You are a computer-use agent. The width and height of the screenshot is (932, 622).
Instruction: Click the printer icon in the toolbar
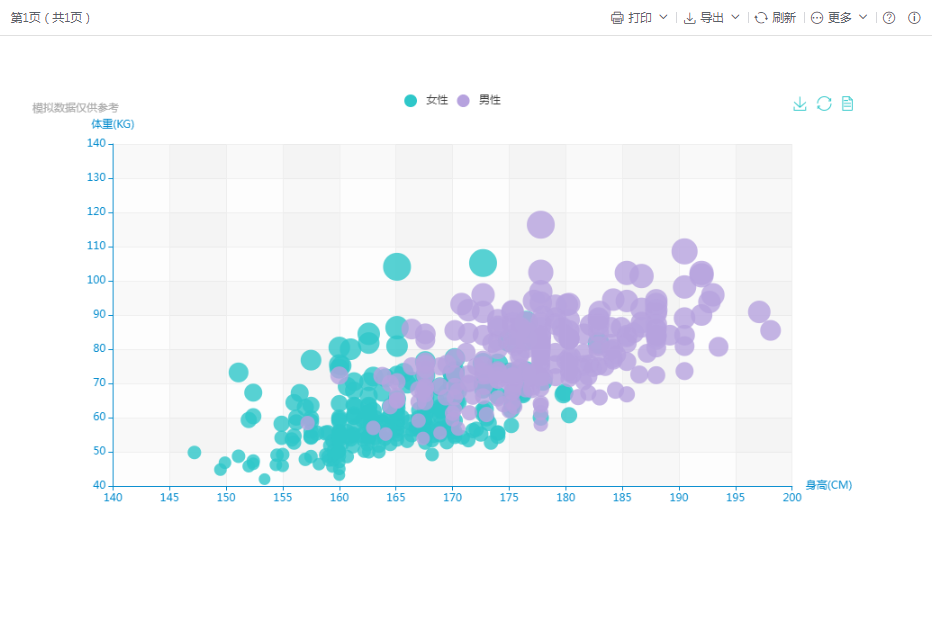pyautogui.click(x=617, y=18)
